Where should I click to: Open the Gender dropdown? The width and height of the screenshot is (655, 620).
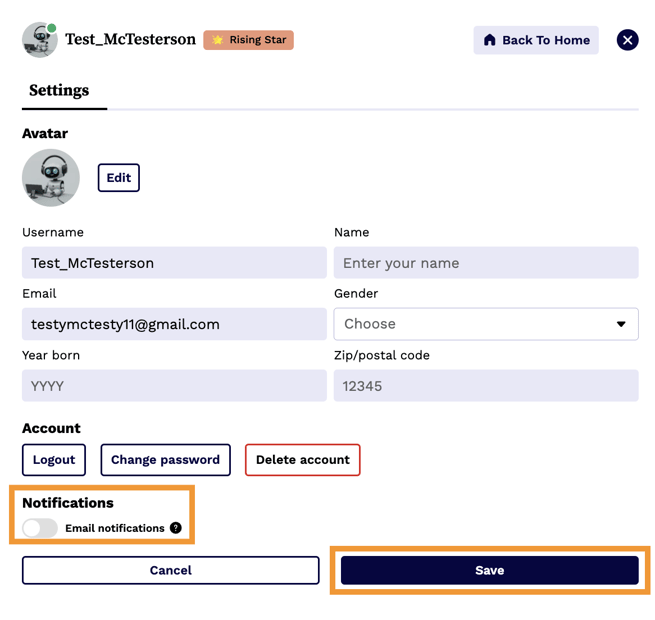485,324
